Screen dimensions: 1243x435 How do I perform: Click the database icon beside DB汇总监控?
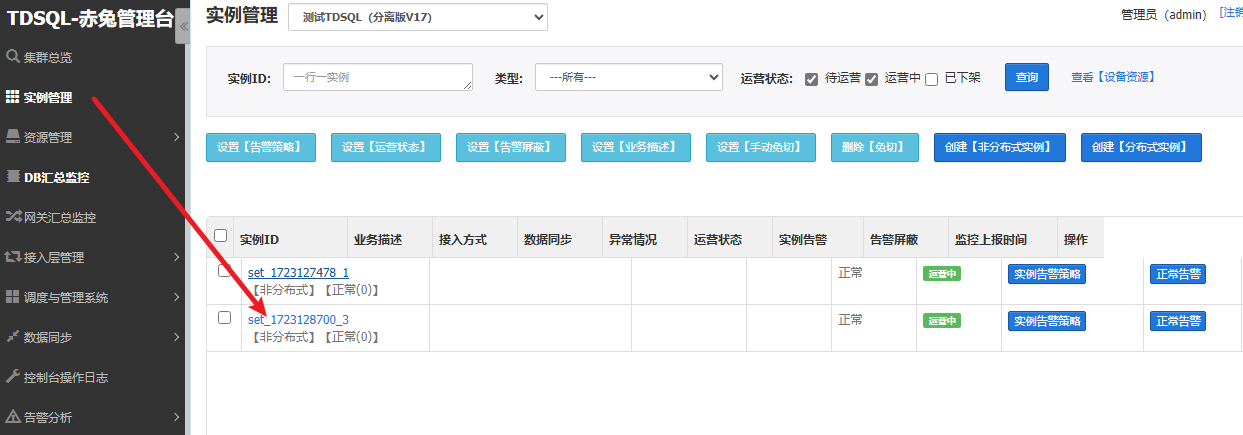click(13, 177)
